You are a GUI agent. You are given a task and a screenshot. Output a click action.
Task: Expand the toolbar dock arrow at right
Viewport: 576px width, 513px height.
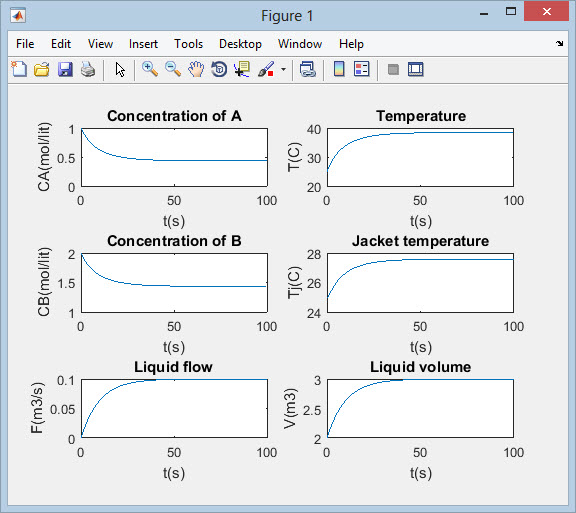tap(559, 44)
